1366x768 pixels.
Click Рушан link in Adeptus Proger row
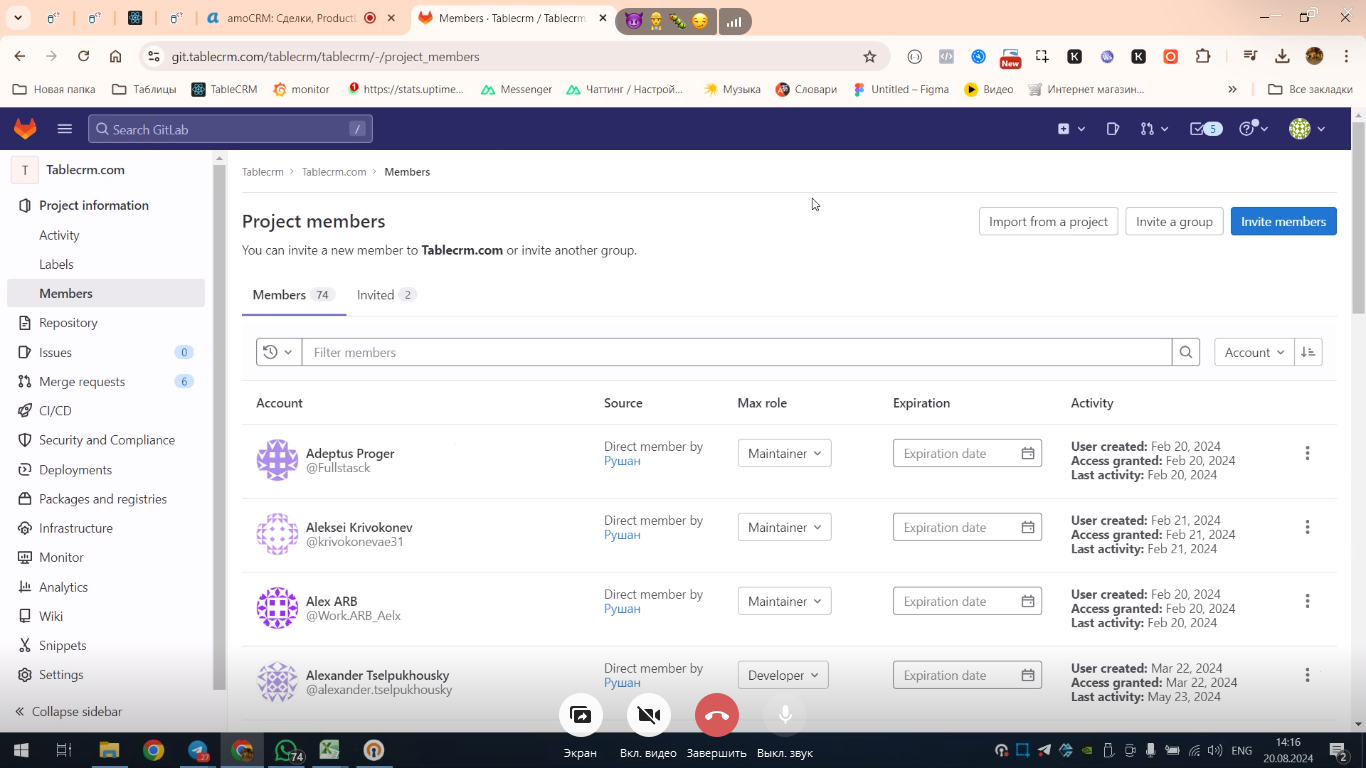622,461
